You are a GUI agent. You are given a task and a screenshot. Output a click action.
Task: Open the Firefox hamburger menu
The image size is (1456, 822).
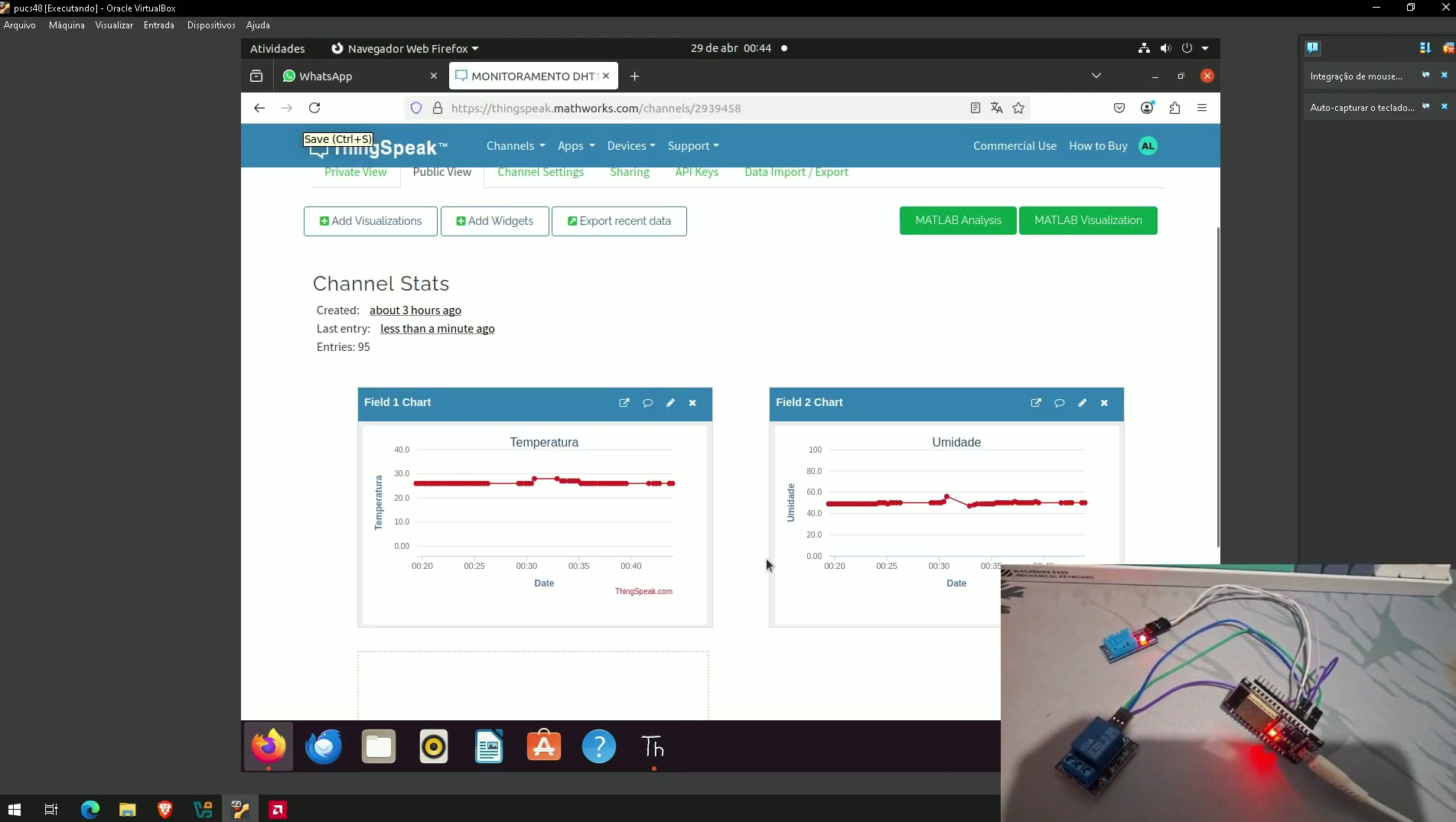[1202, 108]
